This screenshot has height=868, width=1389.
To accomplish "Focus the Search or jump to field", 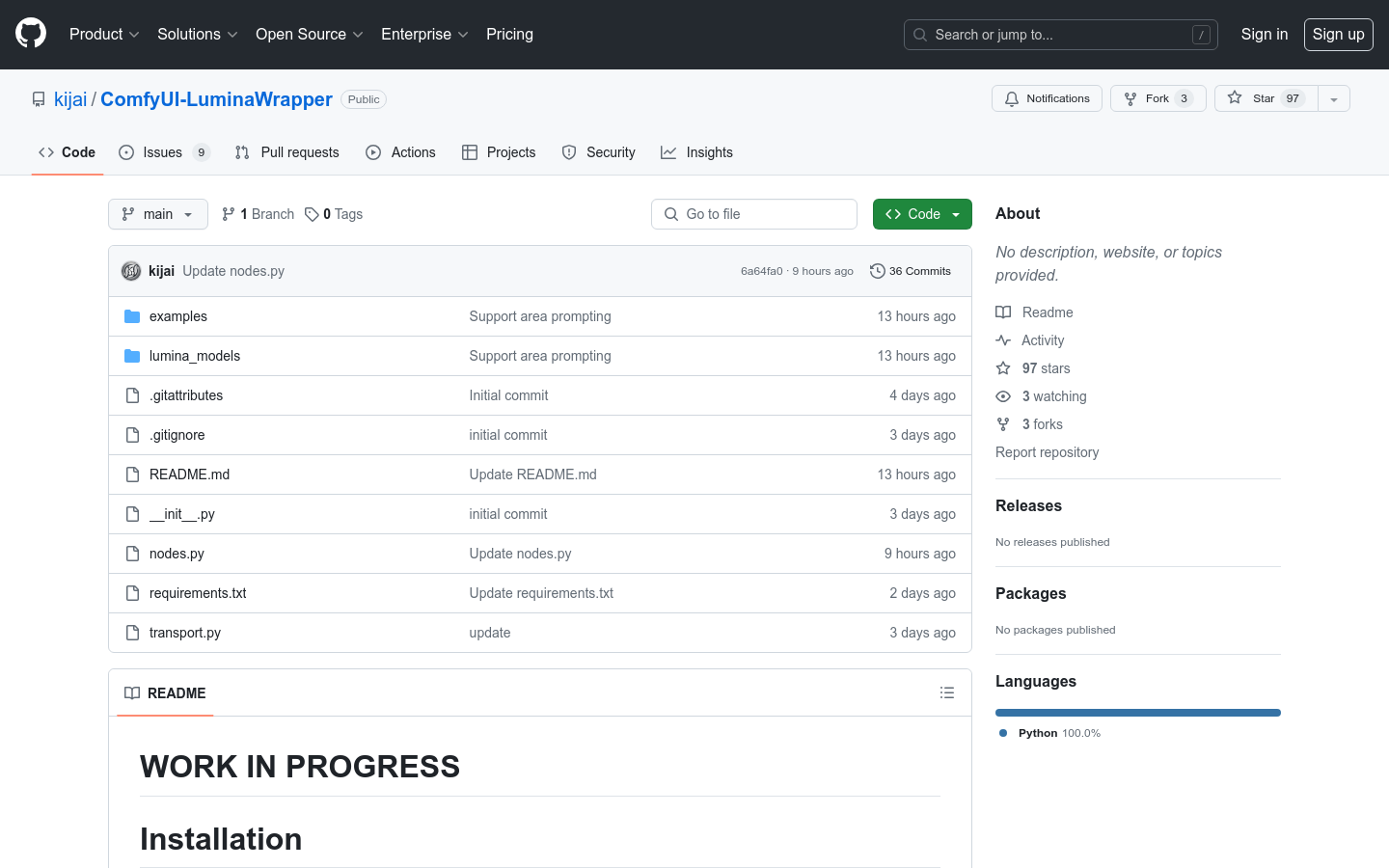I will tap(1061, 35).
